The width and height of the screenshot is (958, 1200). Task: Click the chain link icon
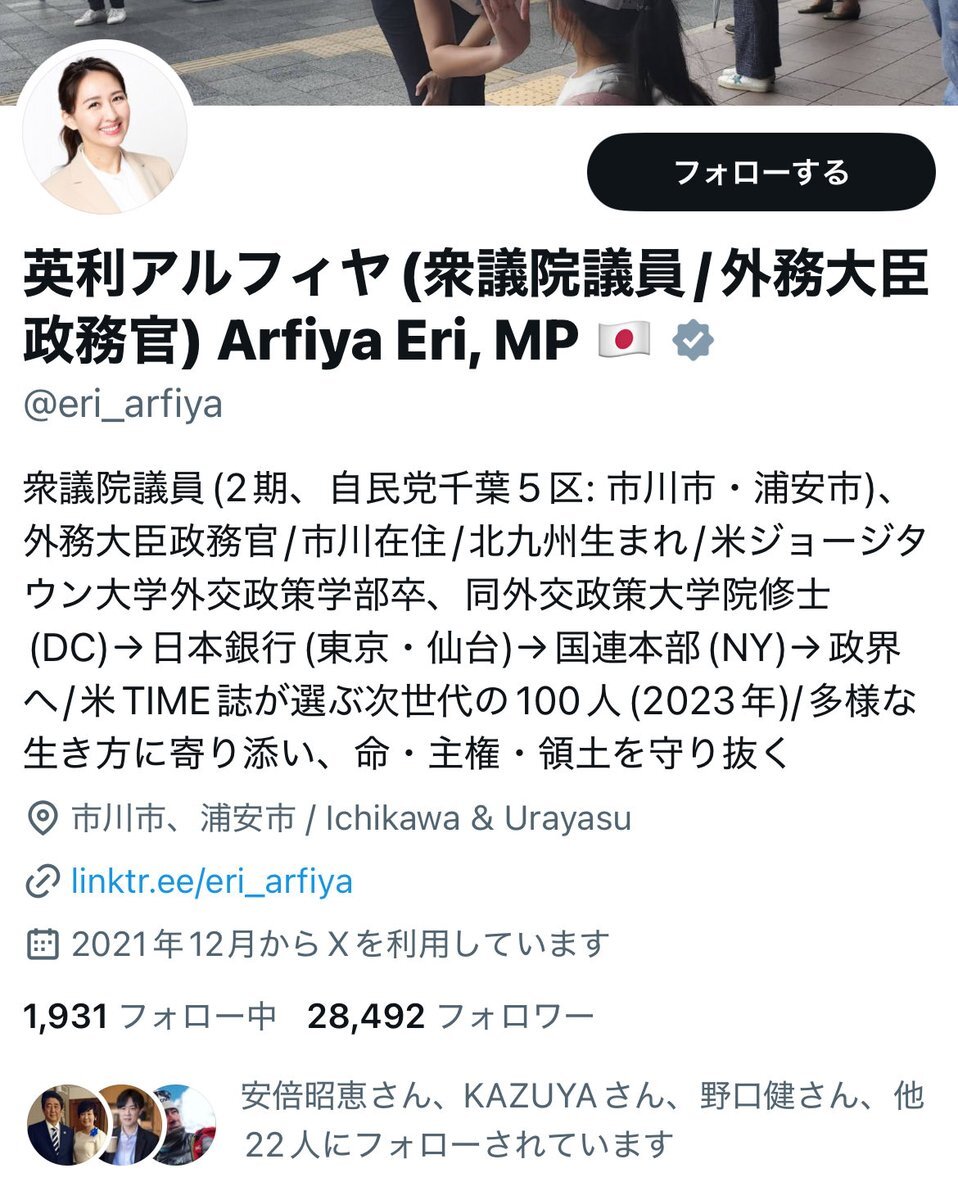42,882
